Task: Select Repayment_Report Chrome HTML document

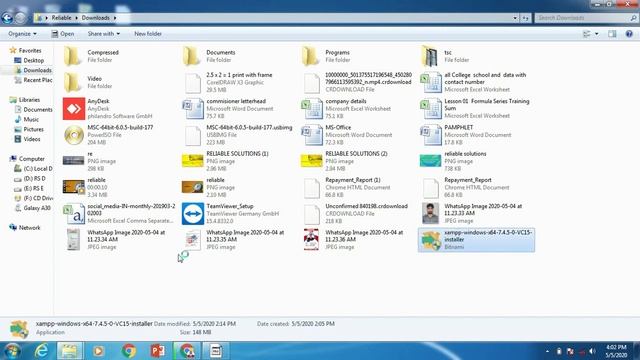Action: click(431, 188)
